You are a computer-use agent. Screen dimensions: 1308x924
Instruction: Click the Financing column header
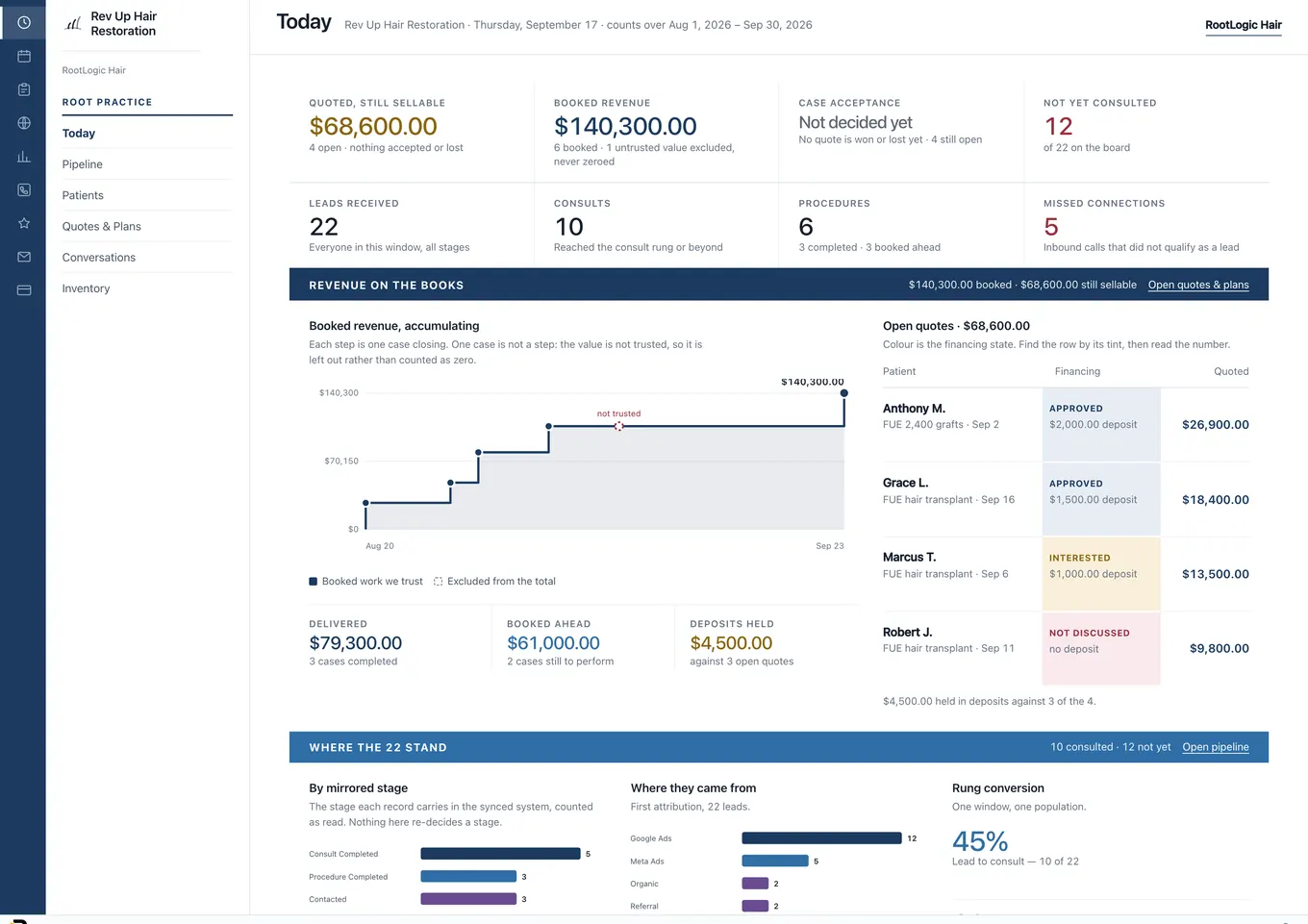coord(1077,372)
